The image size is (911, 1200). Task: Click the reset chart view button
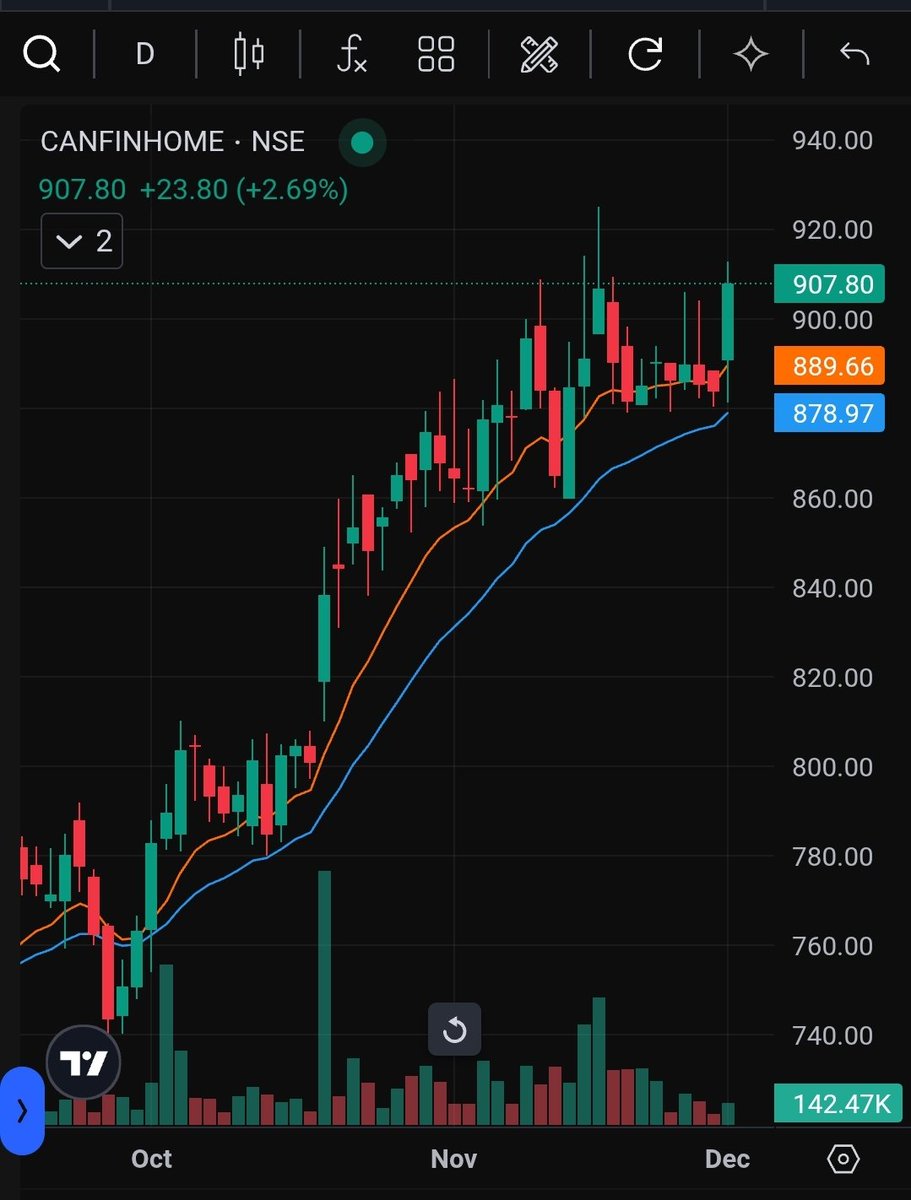tap(455, 1030)
